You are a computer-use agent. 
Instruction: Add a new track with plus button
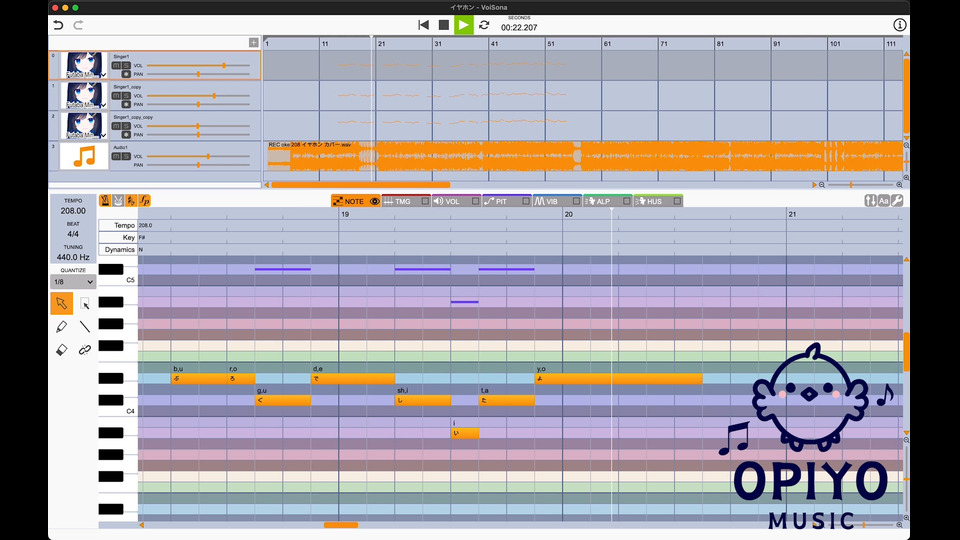[253, 43]
